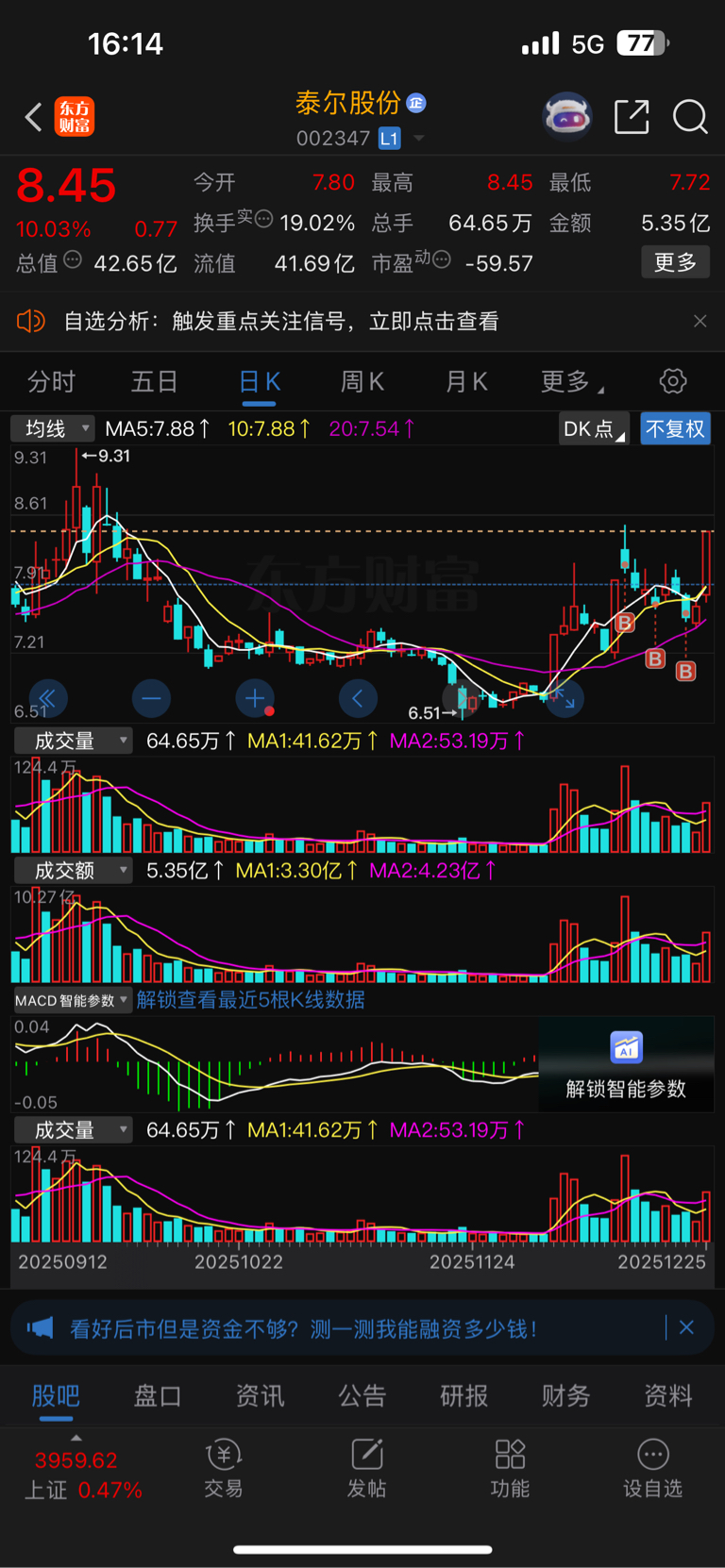Viewport: 725px width, 1568px height.
Task: Open chart settings gear icon
Action: (673, 381)
